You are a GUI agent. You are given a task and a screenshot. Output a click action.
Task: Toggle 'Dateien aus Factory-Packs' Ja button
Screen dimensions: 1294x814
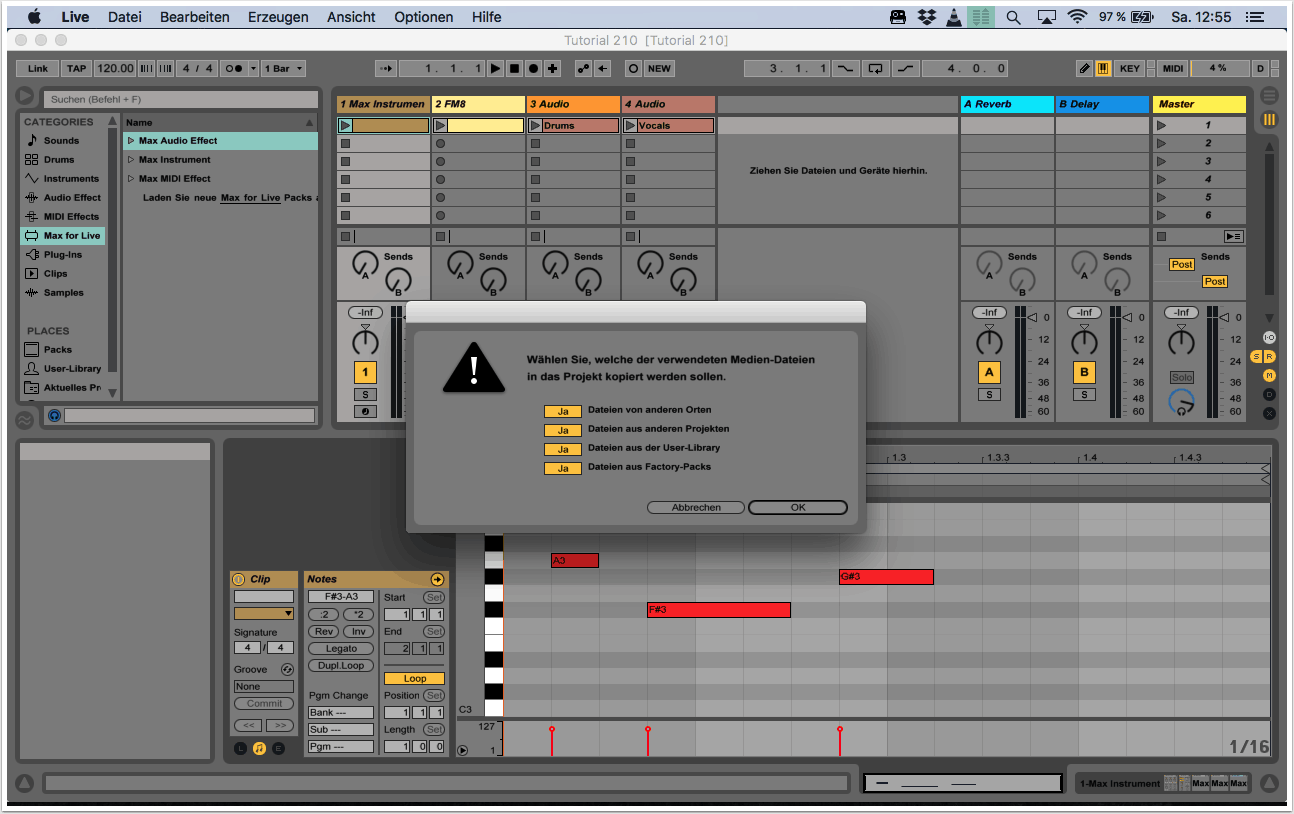click(563, 468)
